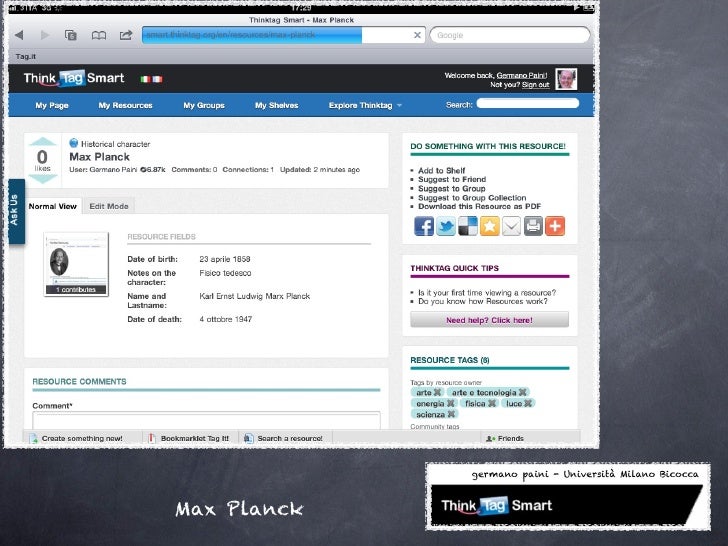728x546 pixels.
Task: Remove the scienza tag
Action: point(451,414)
